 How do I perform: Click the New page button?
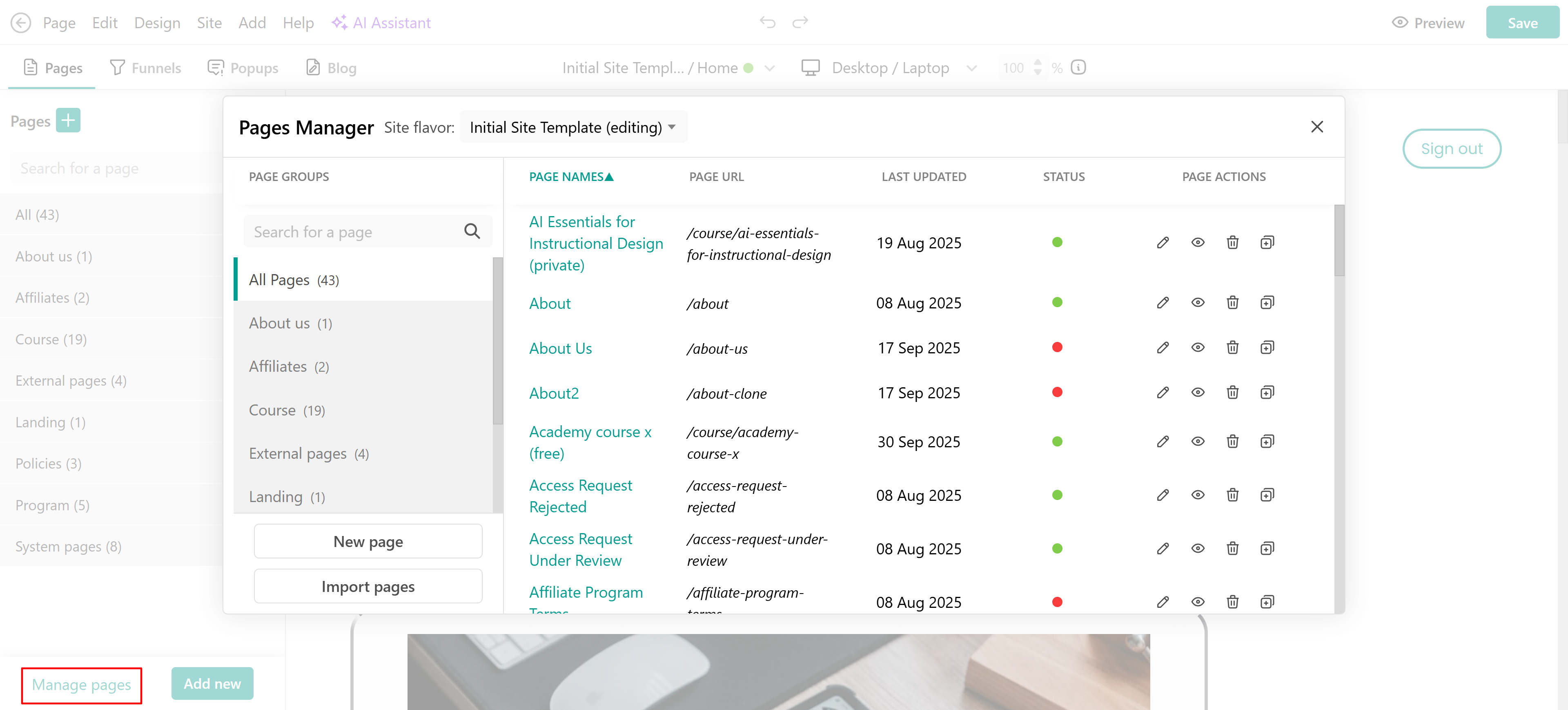coord(367,541)
